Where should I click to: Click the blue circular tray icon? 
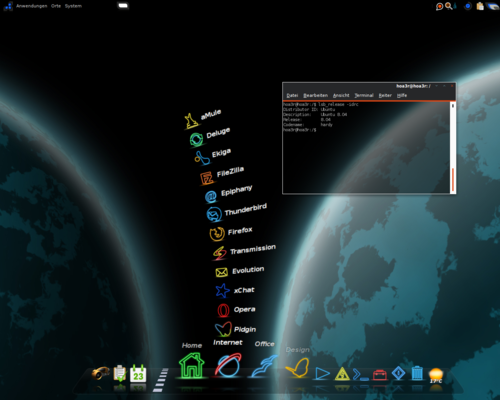click(x=468, y=6)
